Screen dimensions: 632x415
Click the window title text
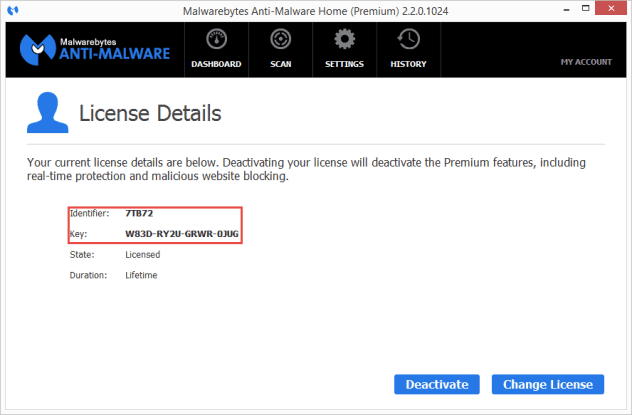click(x=316, y=11)
